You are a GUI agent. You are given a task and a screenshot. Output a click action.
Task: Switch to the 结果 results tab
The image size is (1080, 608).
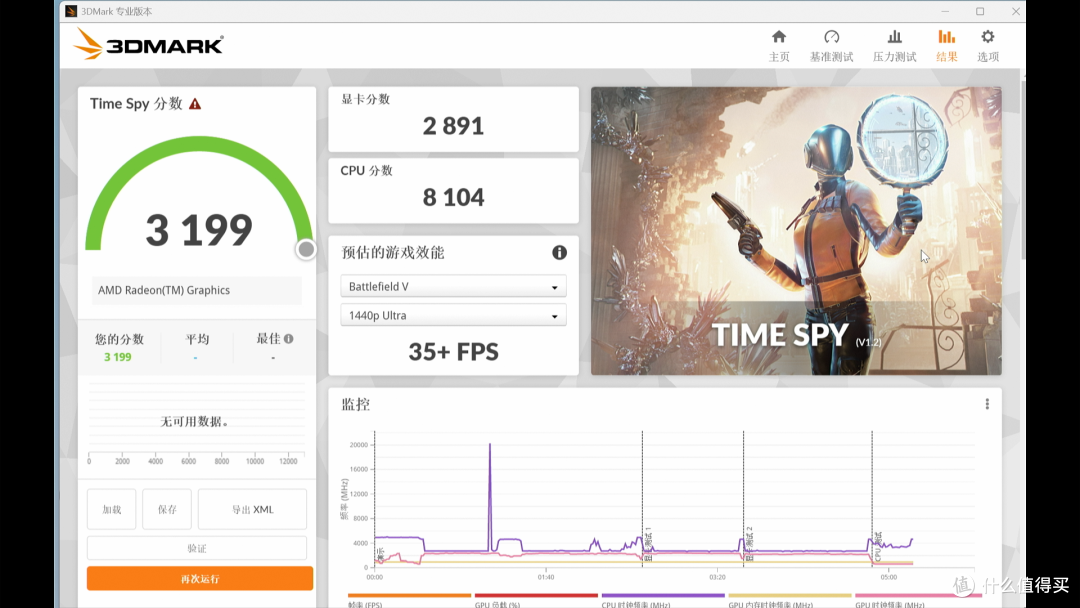[946, 45]
